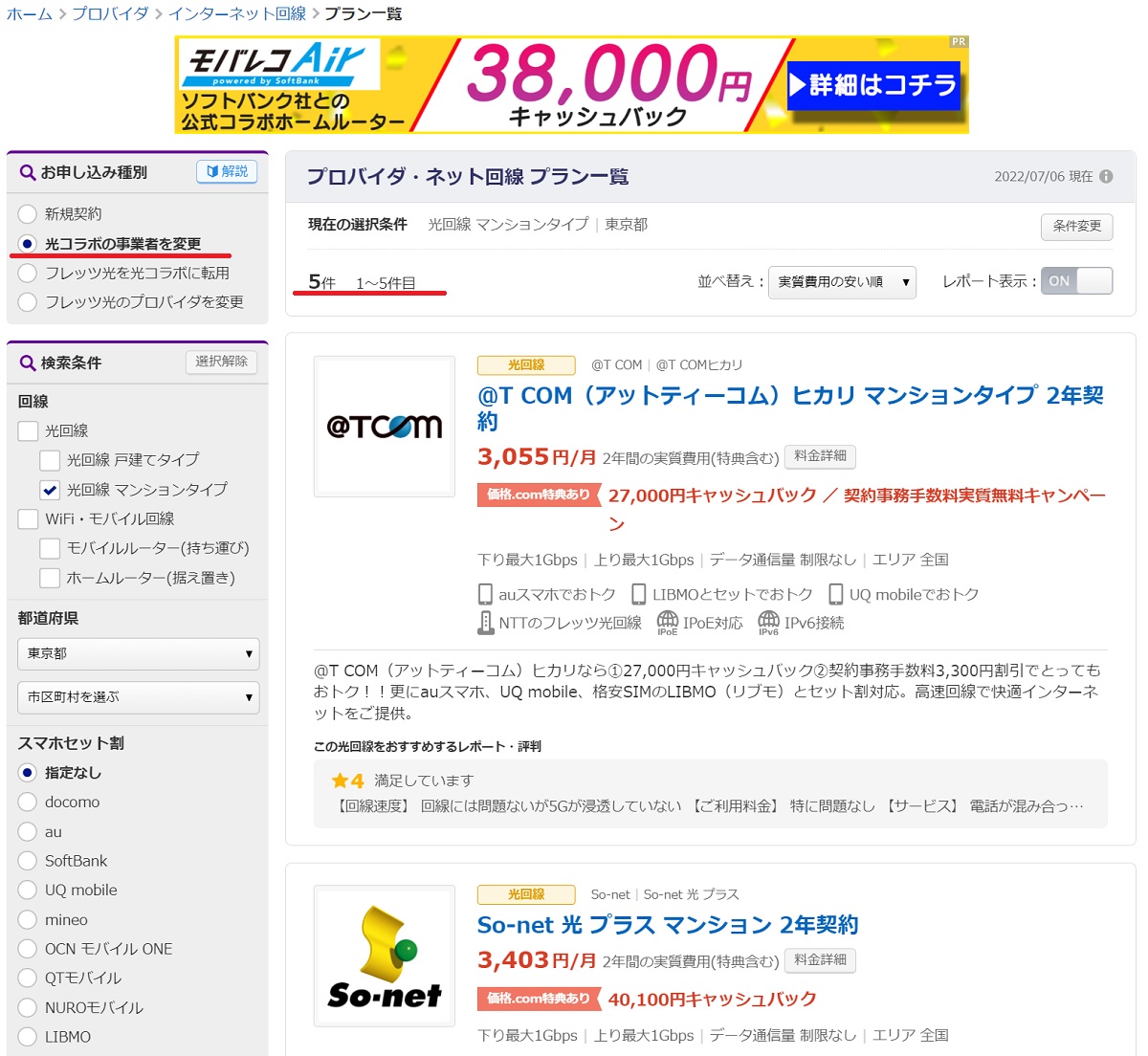Viewport: 1148px width, 1056px height.
Task: Open the 解説 guide button
Action: [x=228, y=171]
